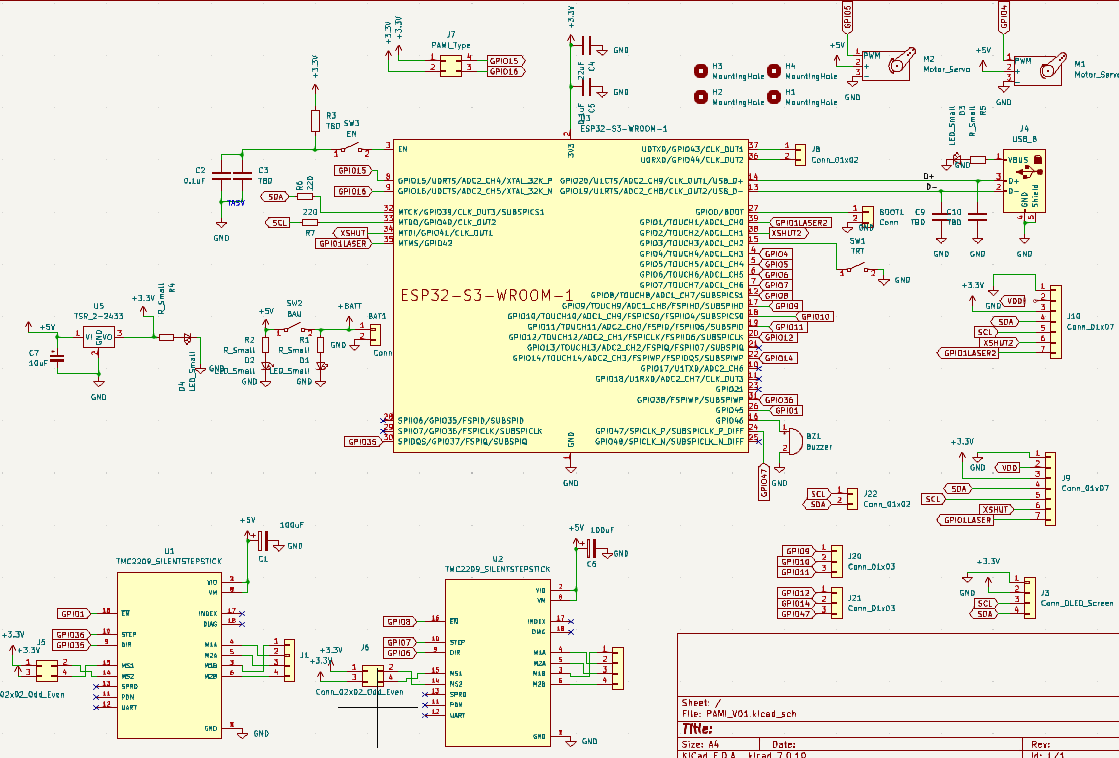
Task: Select the BOOT1 connector symbol
Action: pyautogui.click(x=867, y=216)
